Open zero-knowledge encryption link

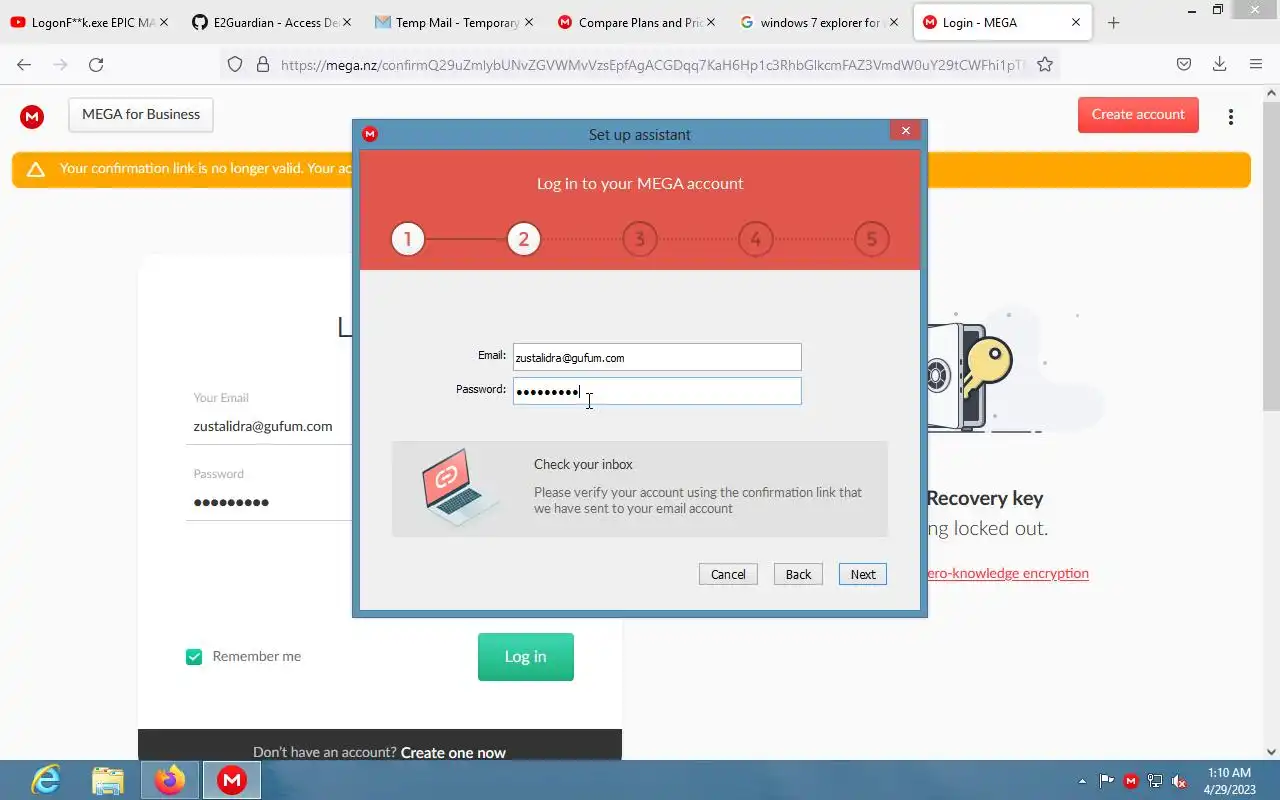pyautogui.click(x=1007, y=574)
